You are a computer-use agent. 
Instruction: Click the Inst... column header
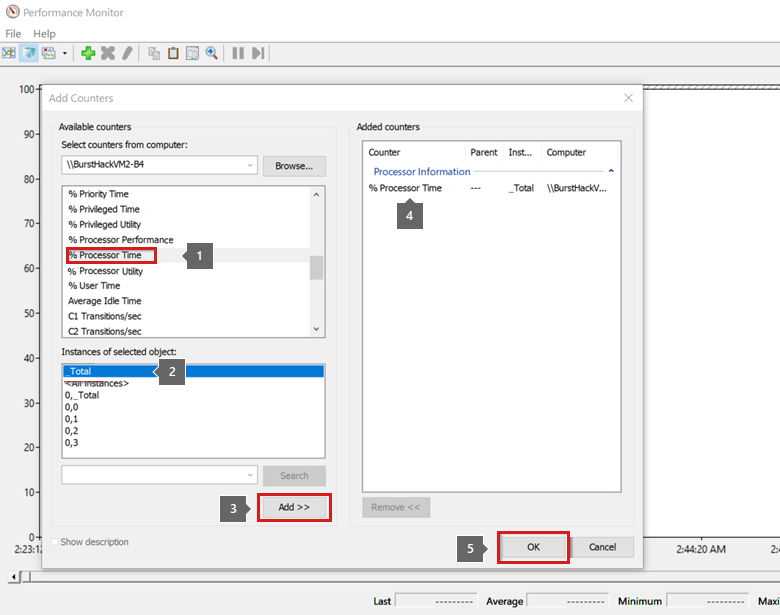520,152
